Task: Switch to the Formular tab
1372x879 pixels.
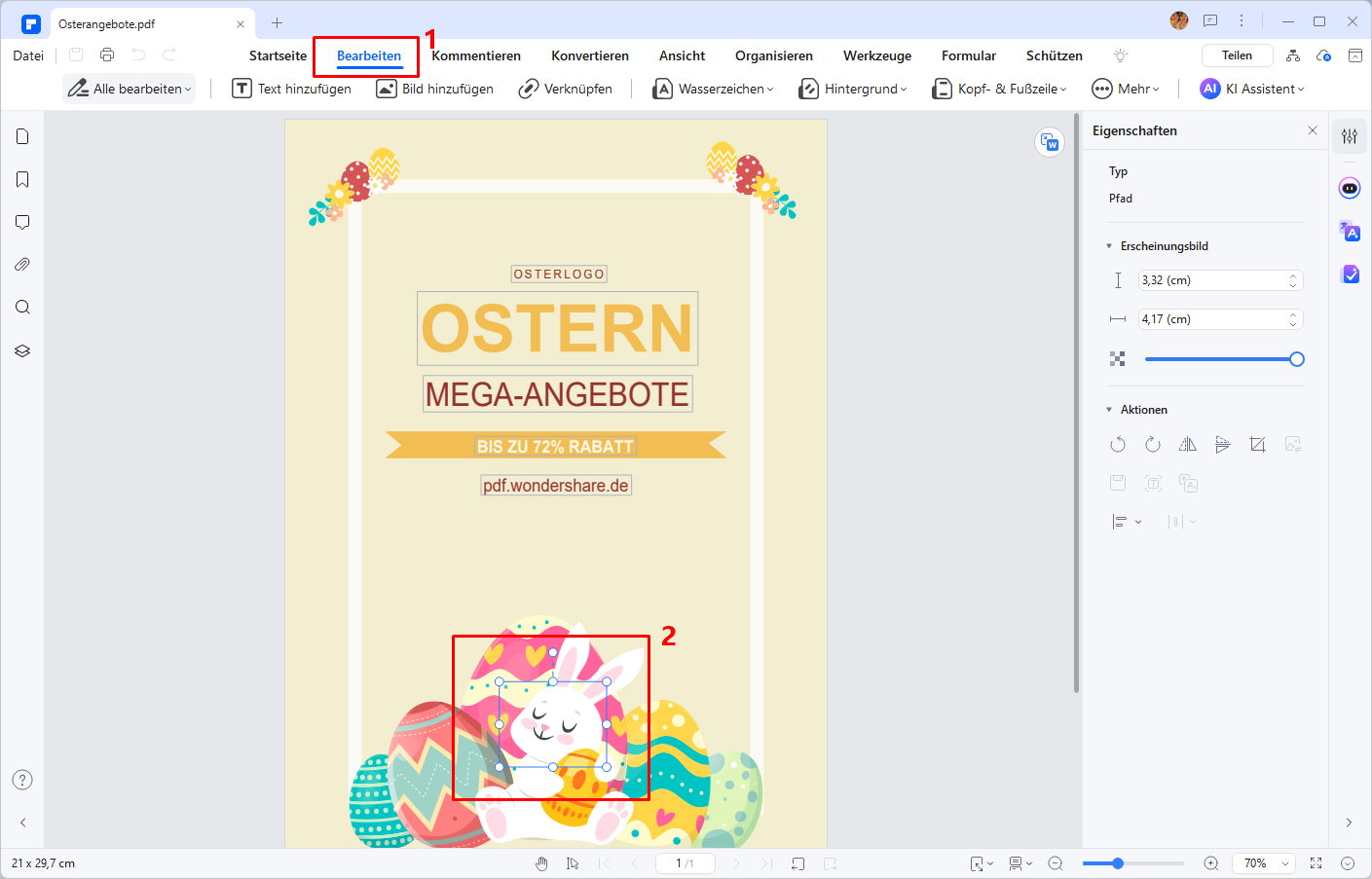Action: (x=969, y=55)
